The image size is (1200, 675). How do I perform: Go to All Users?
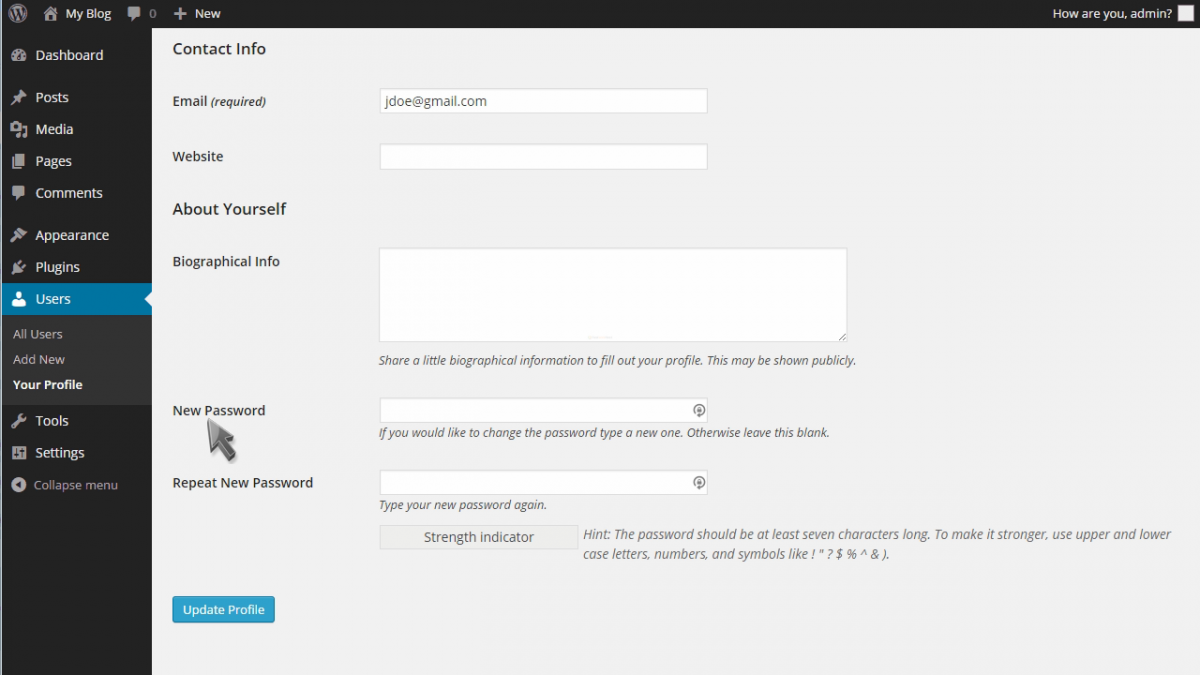pyautogui.click(x=37, y=334)
